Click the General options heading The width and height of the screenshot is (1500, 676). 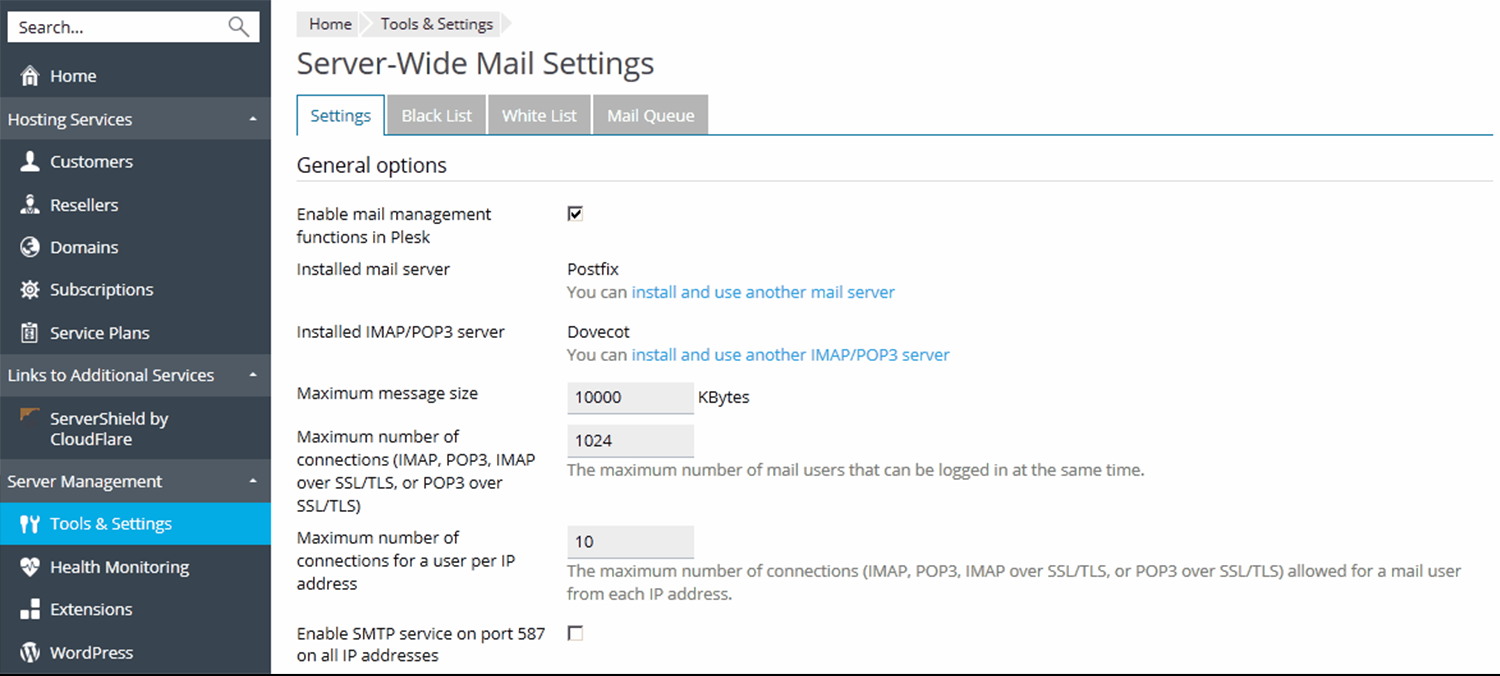(372, 165)
